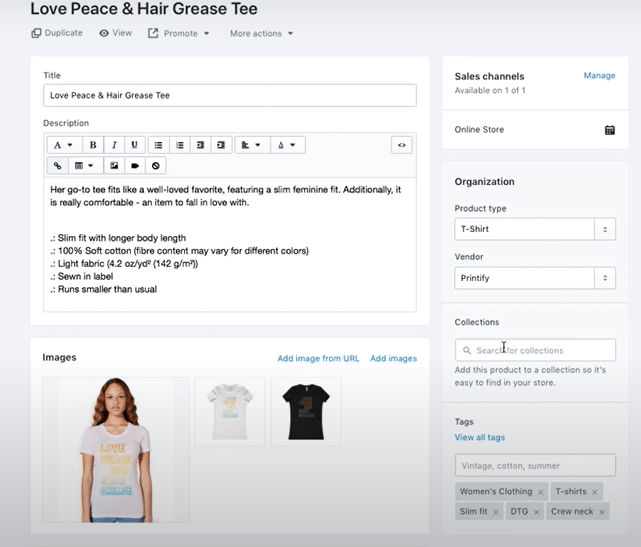Click Manage sales channels link

[599, 76]
